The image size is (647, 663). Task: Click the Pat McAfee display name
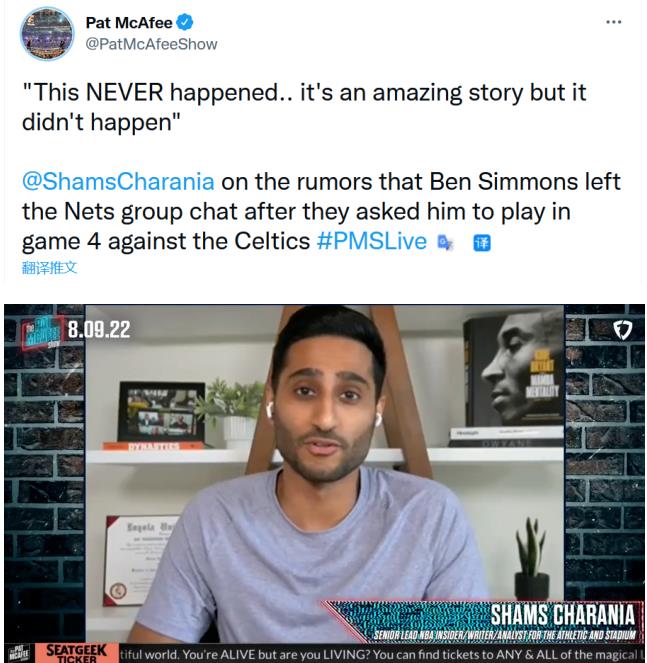(129, 22)
